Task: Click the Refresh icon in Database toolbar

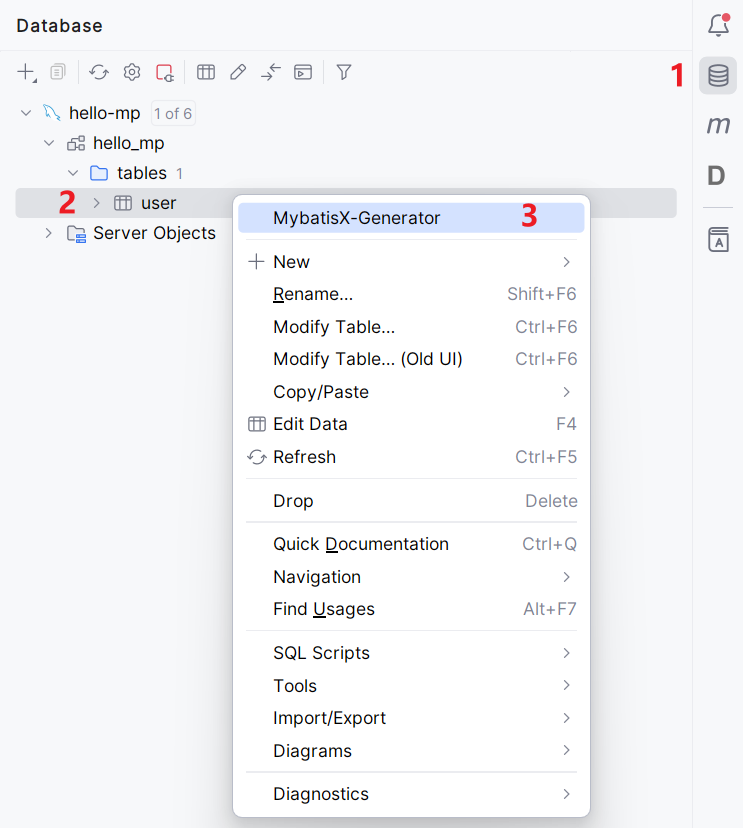Action: (x=99, y=72)
